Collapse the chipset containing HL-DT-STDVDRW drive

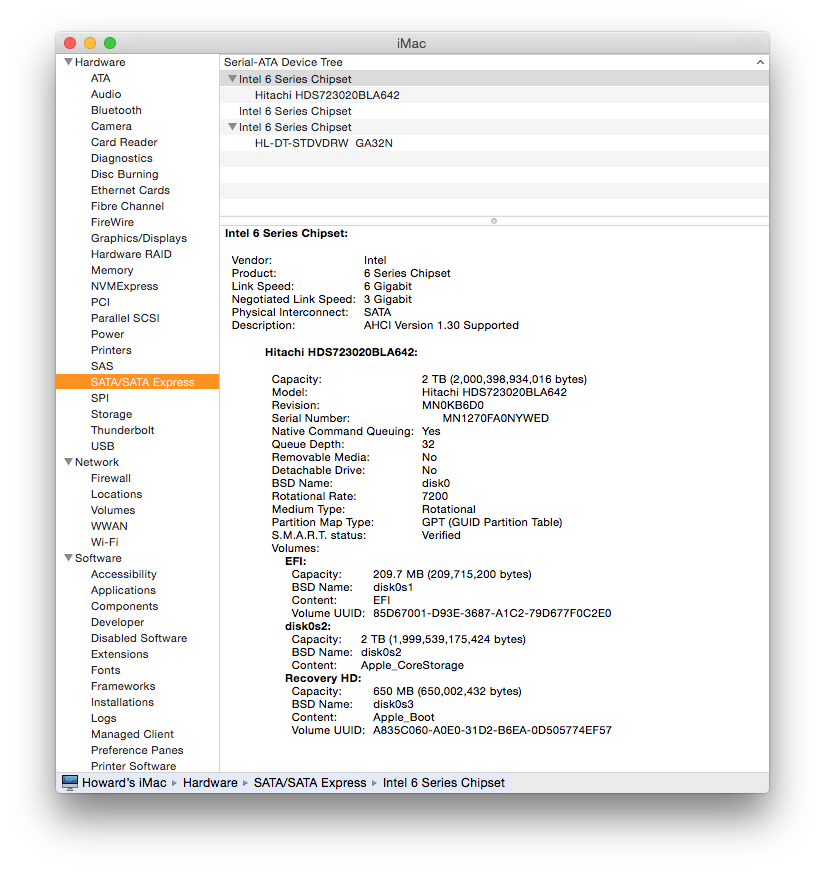tap(232, 127)
